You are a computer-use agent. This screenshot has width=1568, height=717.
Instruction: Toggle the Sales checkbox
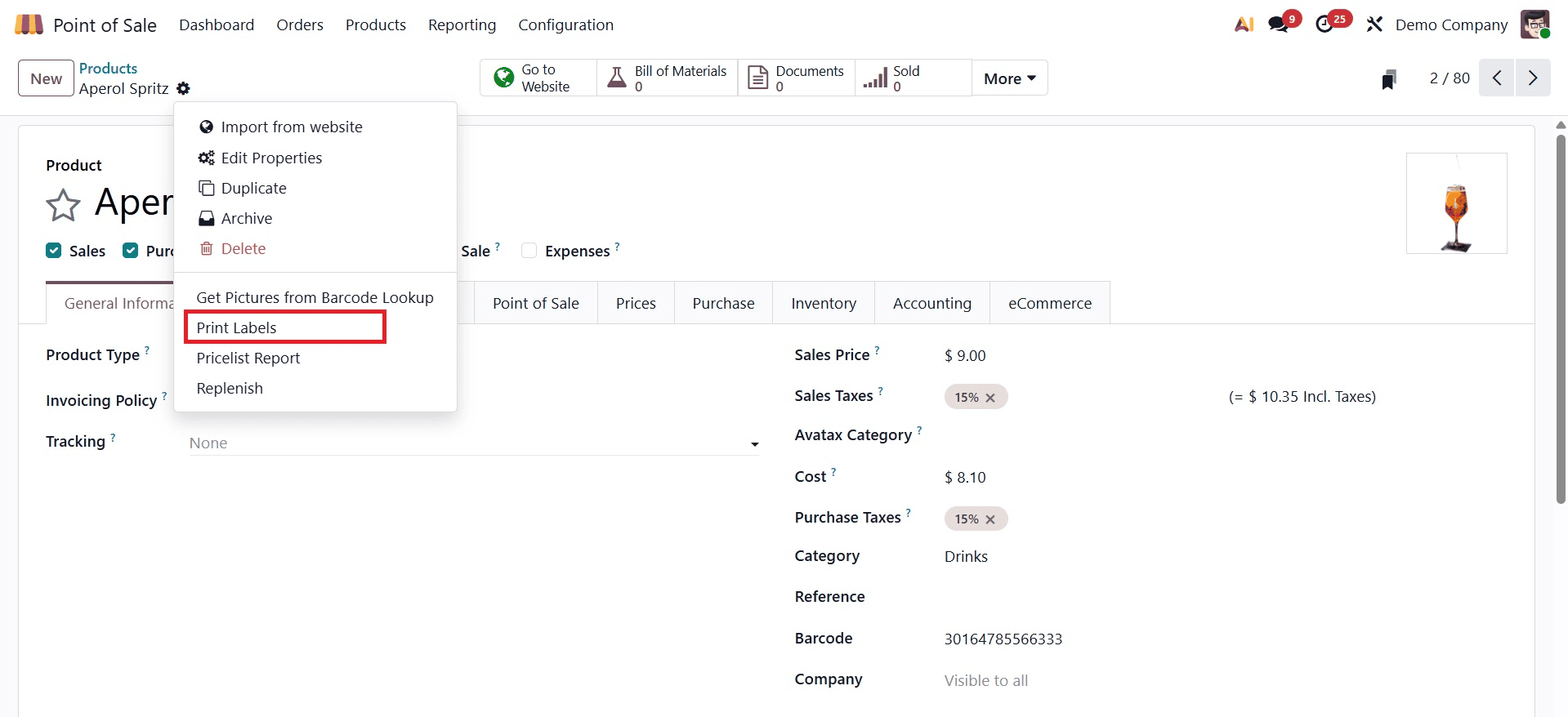pyautogui.click(x=54, y=251)
